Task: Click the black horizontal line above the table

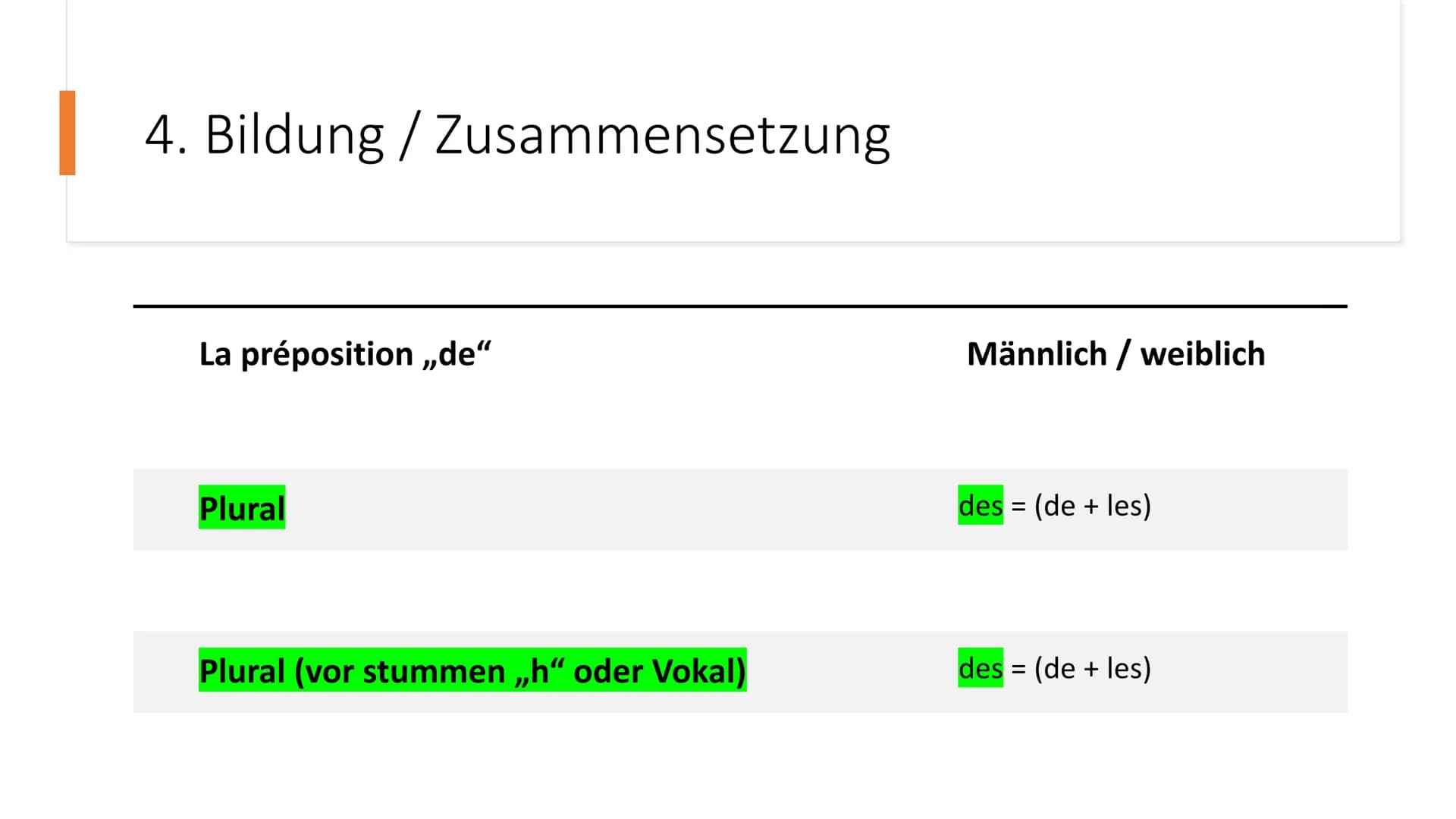Action: (739, 306)
